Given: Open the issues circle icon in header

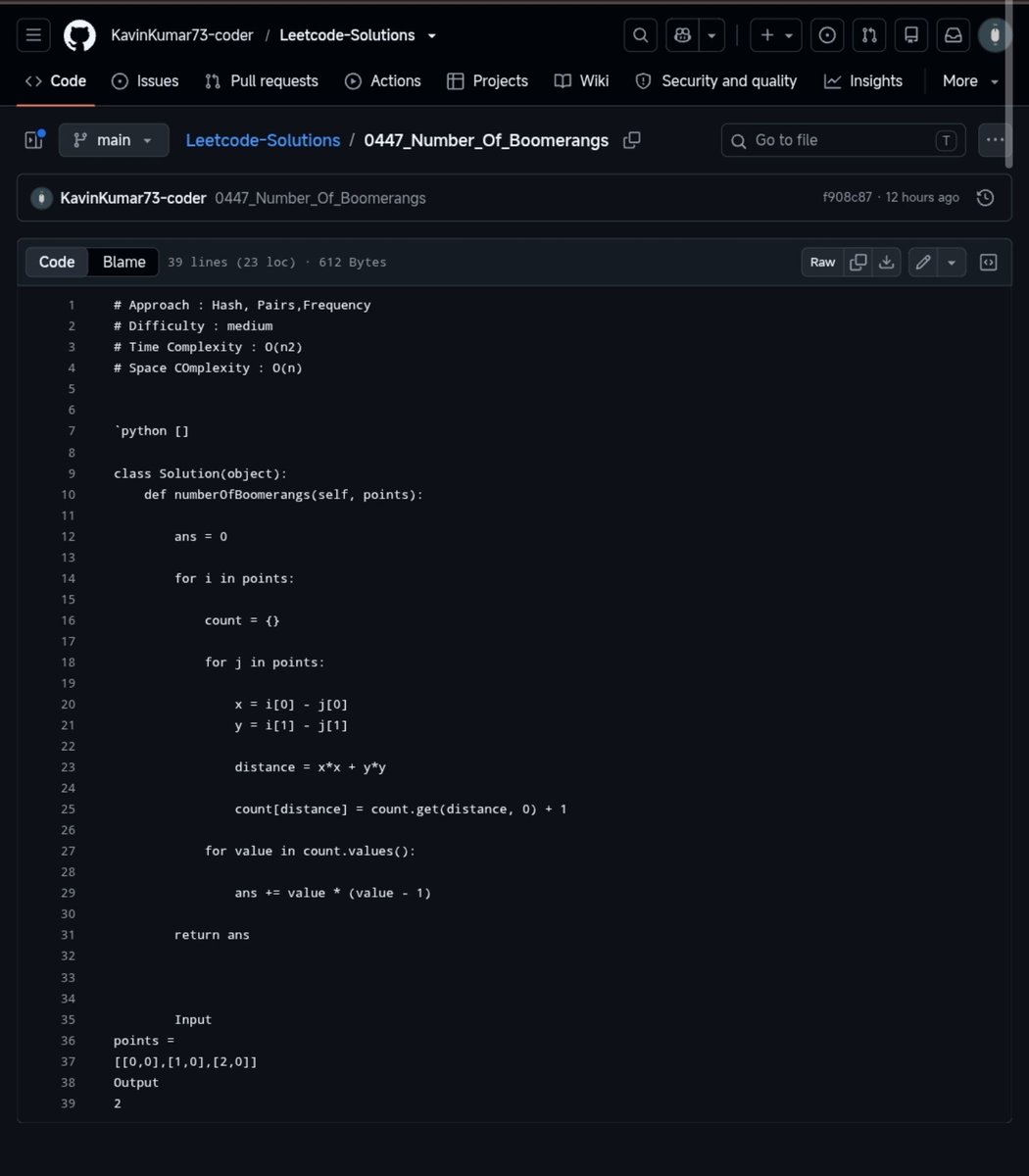Looking at the screenshot, I should coord(828,35).
